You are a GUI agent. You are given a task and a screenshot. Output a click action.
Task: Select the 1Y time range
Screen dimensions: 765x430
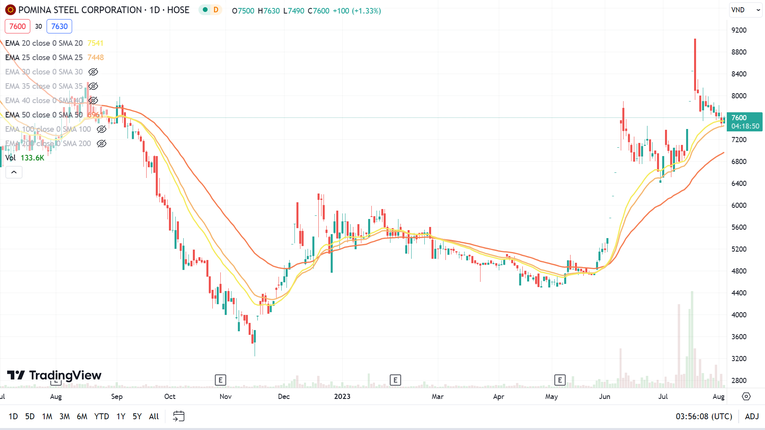click(x=121, y=416)
